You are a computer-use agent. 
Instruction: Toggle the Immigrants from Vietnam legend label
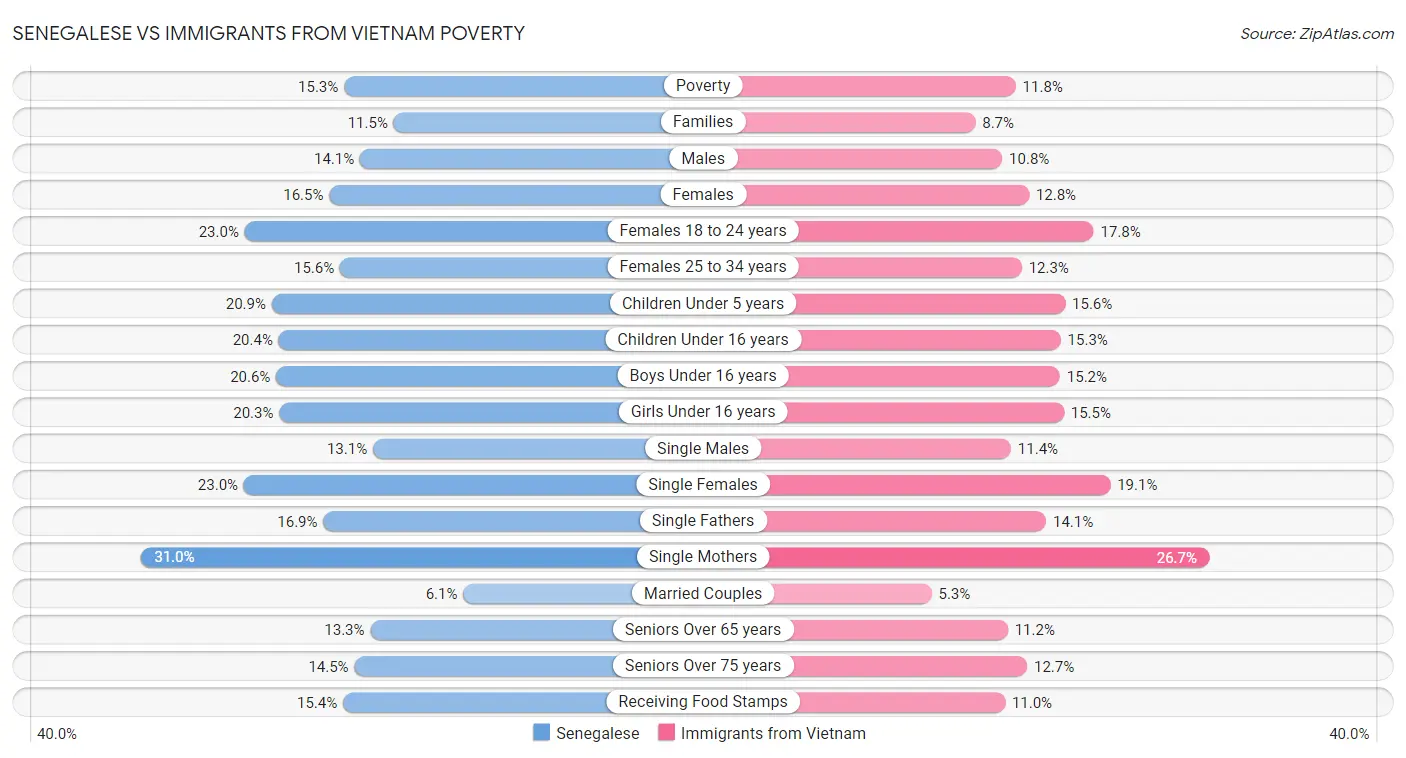(773, 733)
